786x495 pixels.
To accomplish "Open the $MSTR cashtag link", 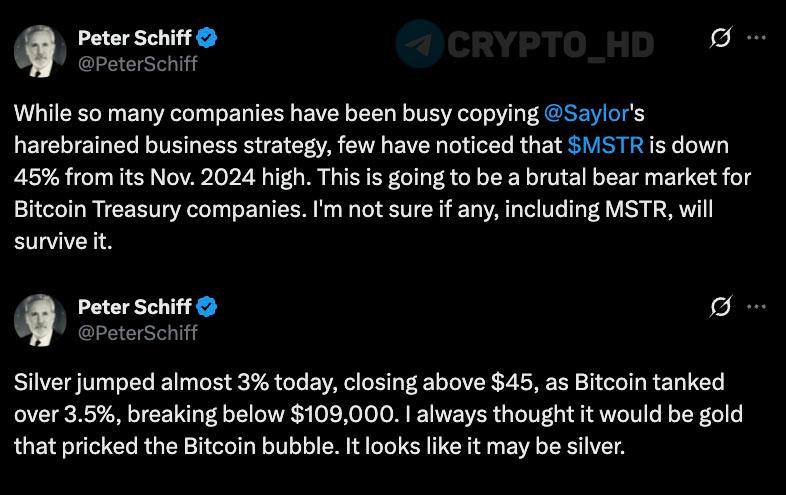I will pos(604,144).
